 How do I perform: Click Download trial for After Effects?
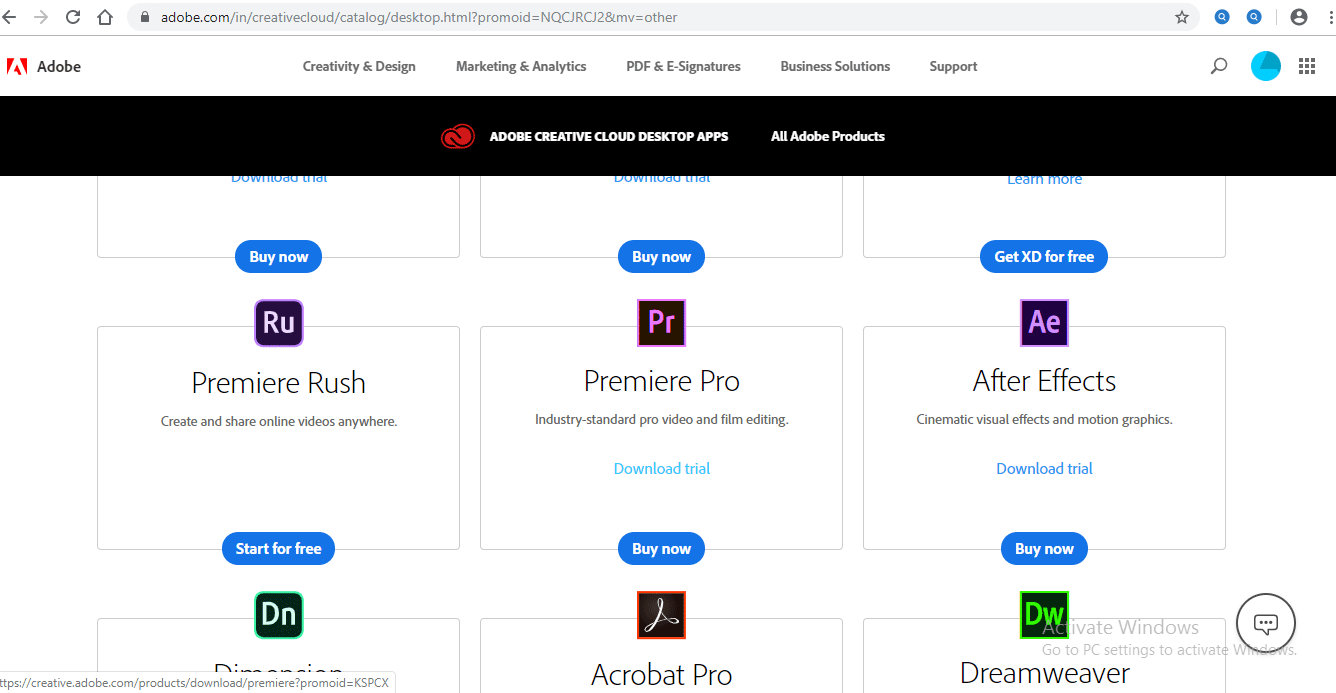pyautogui.click(x=1044, y=468)
